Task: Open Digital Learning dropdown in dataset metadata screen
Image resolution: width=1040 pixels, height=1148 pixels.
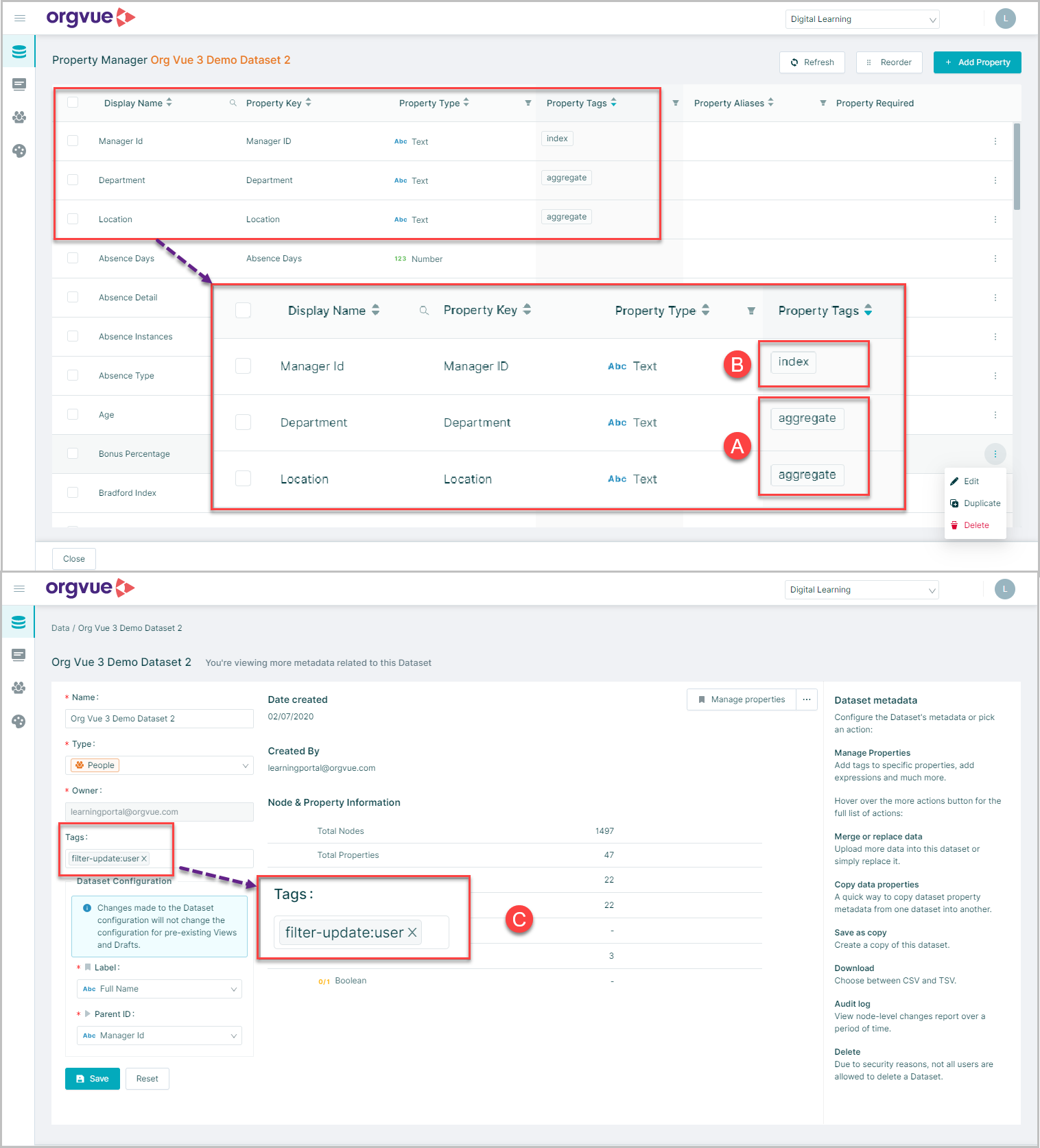Action: (x=862, y=590)
